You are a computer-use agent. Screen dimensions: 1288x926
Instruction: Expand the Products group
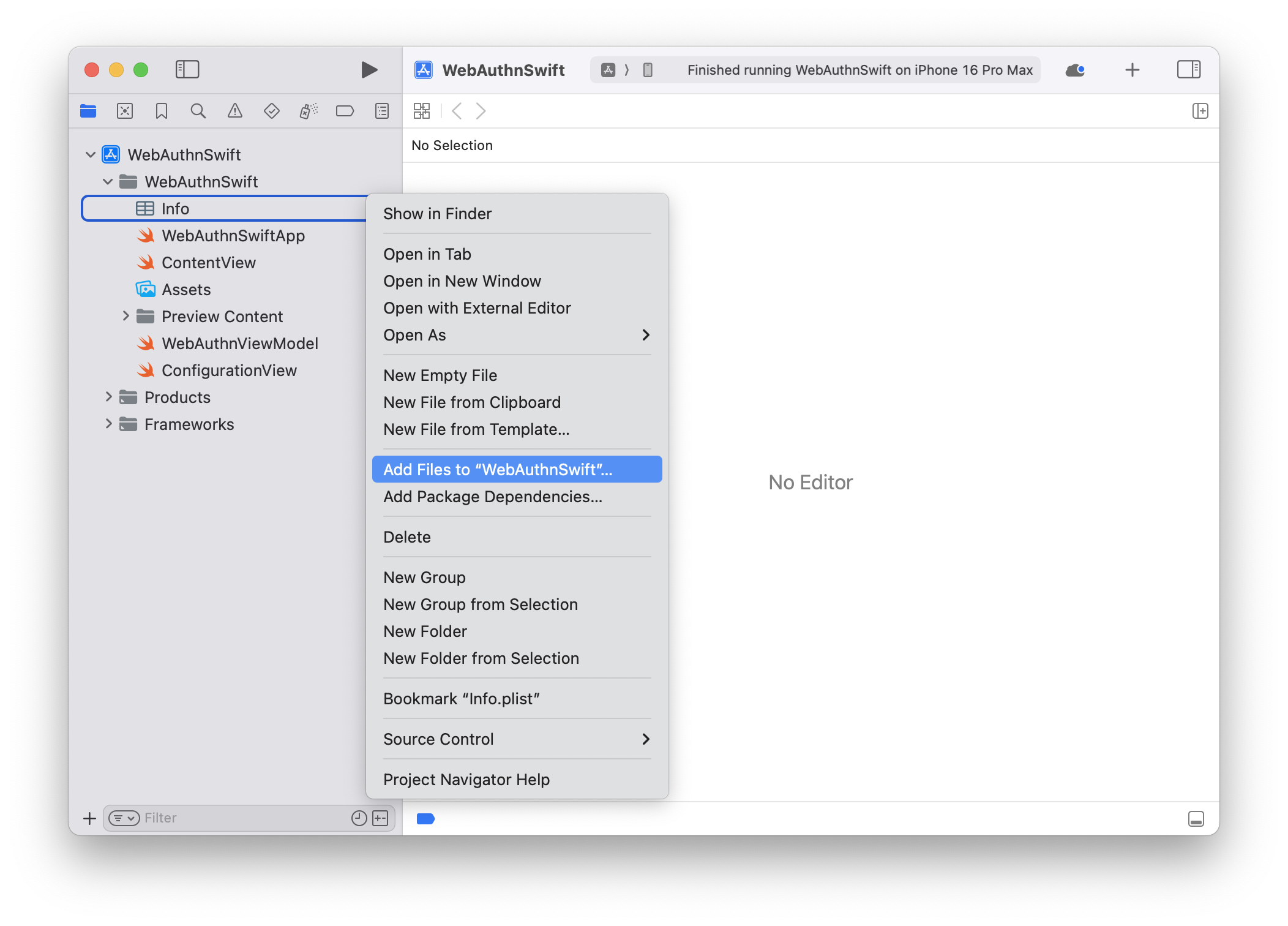click(x=109, y=397)
